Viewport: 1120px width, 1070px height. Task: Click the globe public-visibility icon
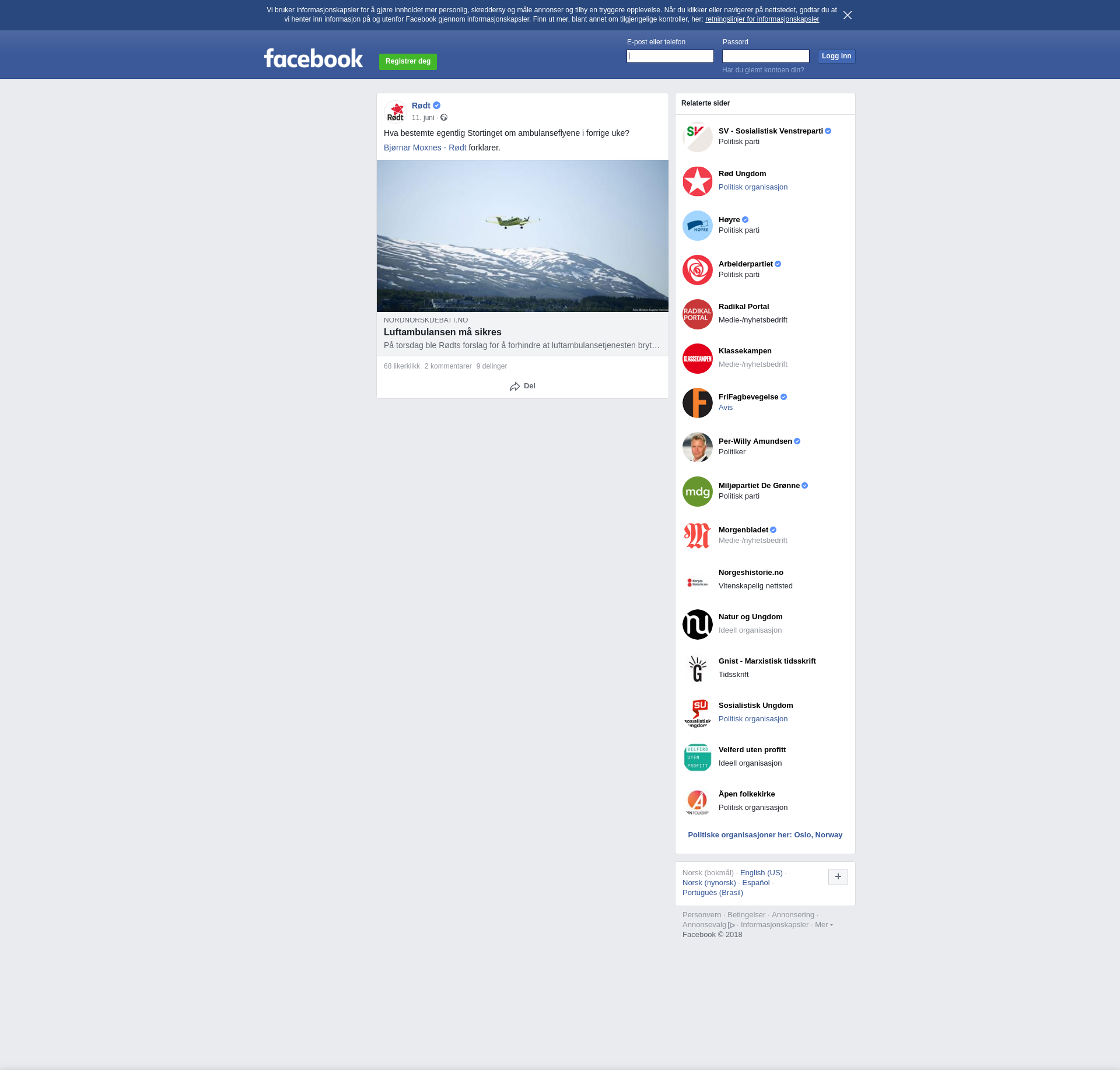point(444,118)
